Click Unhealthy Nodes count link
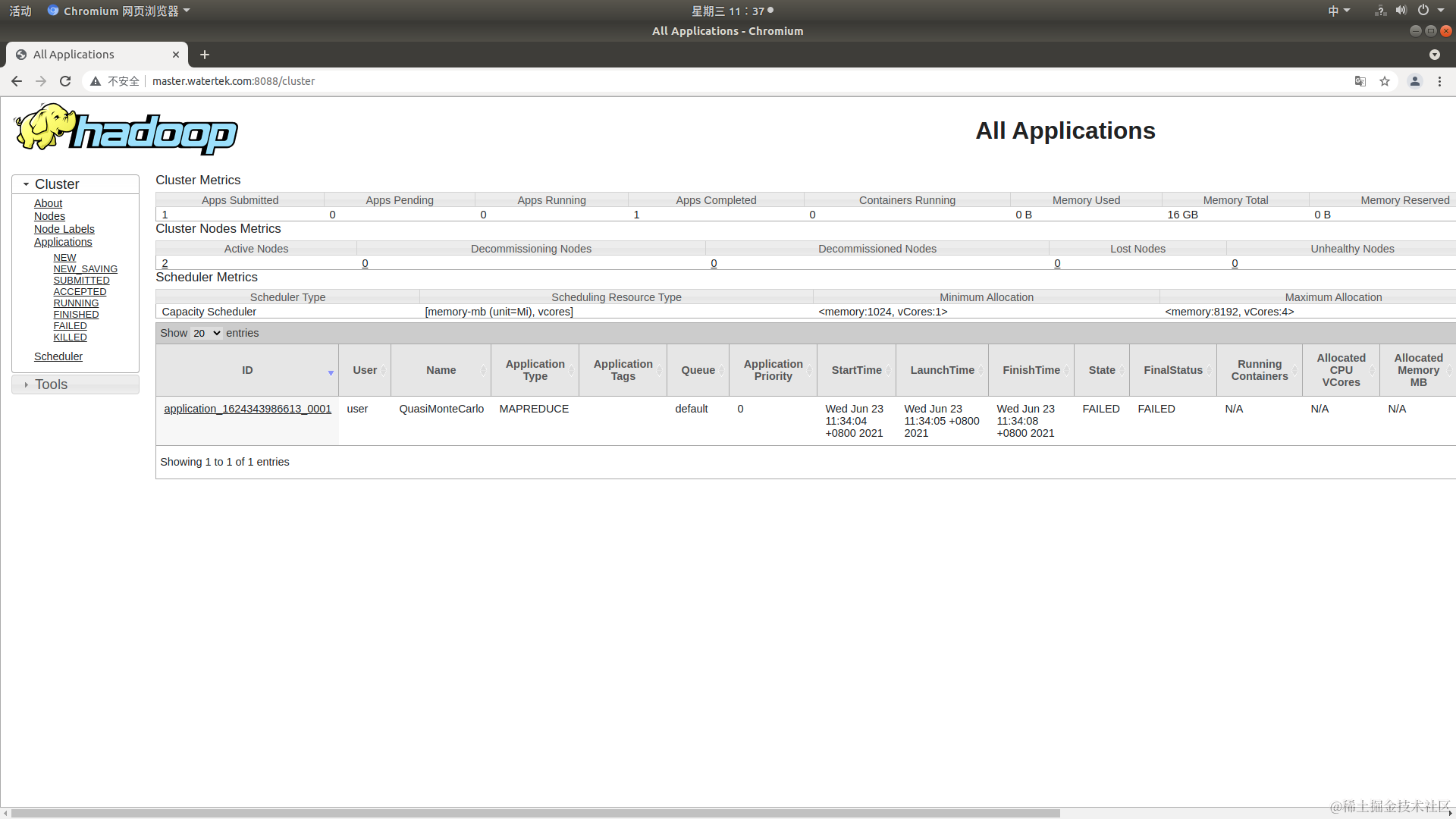This screenshot has height=819, width=1456. tap(1235, 263)
